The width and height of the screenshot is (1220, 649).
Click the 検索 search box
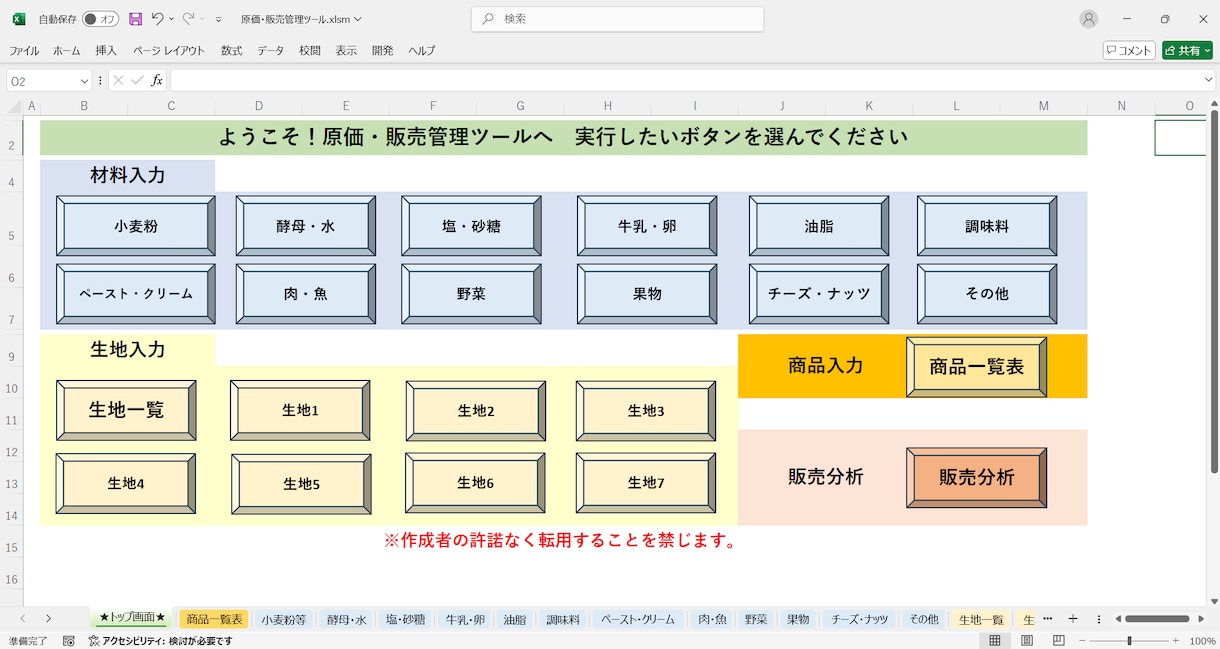pos(618,19)
